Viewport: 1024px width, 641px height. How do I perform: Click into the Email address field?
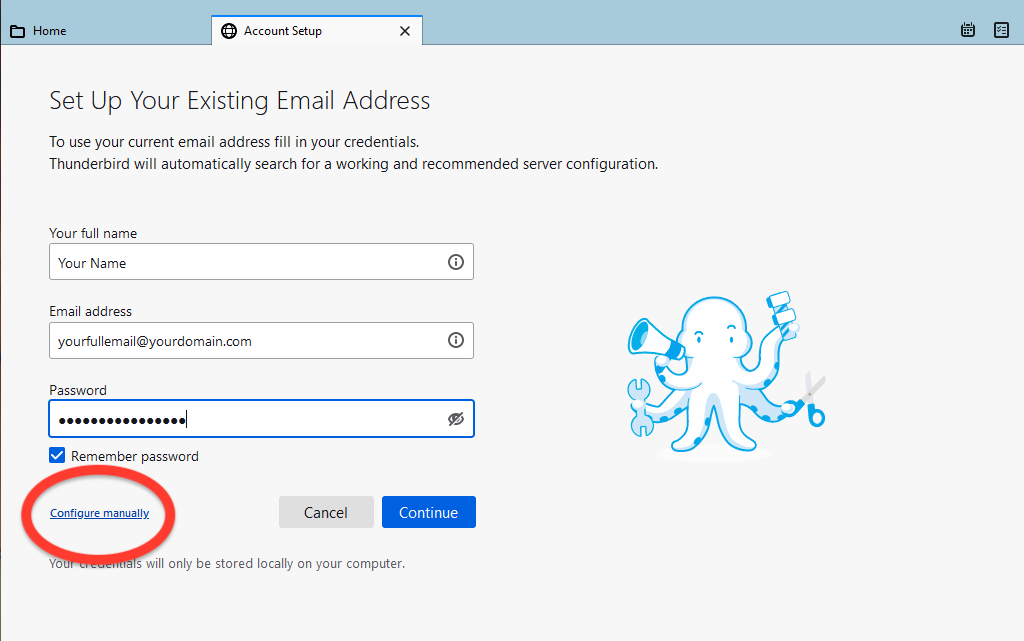click(x=245, y=340)
